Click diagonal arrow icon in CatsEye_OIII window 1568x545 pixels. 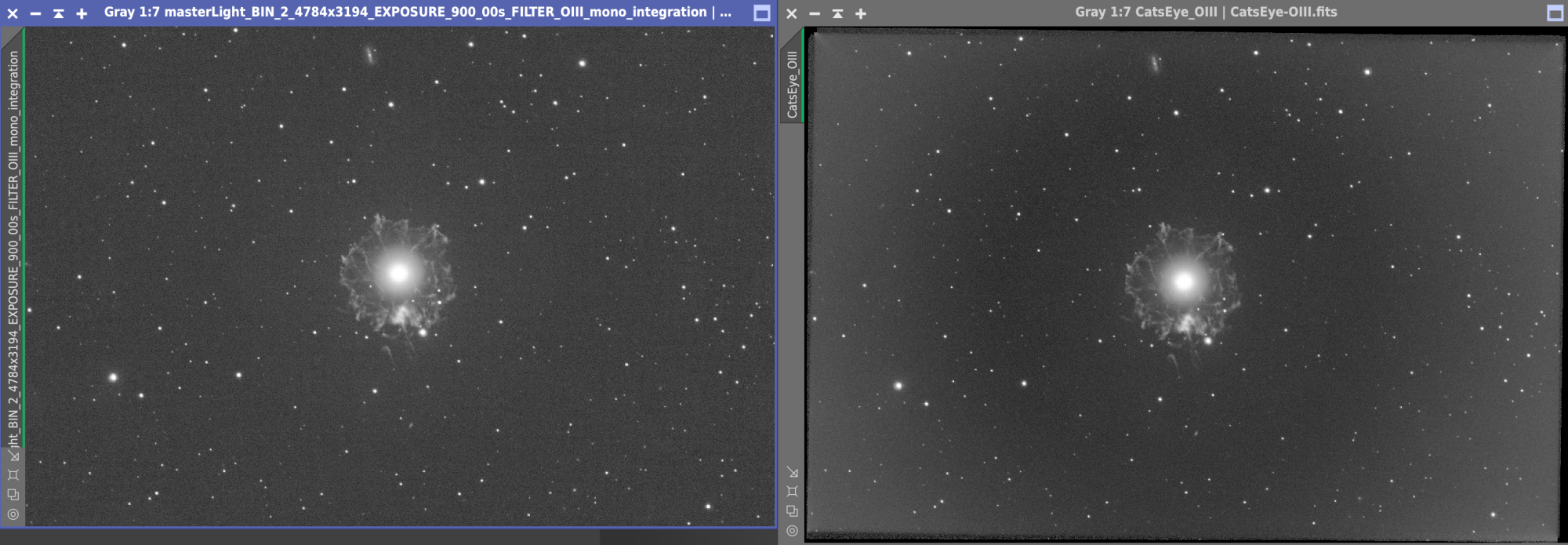793,472
